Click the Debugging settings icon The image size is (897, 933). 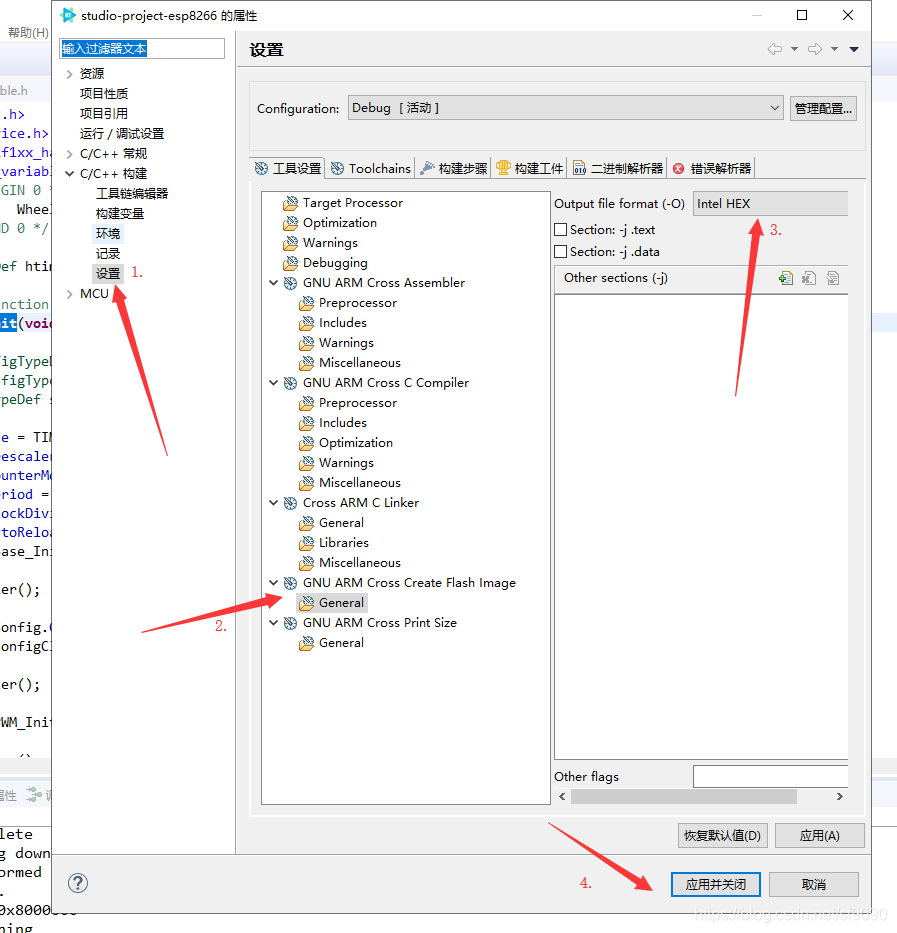tap(290, 263)
